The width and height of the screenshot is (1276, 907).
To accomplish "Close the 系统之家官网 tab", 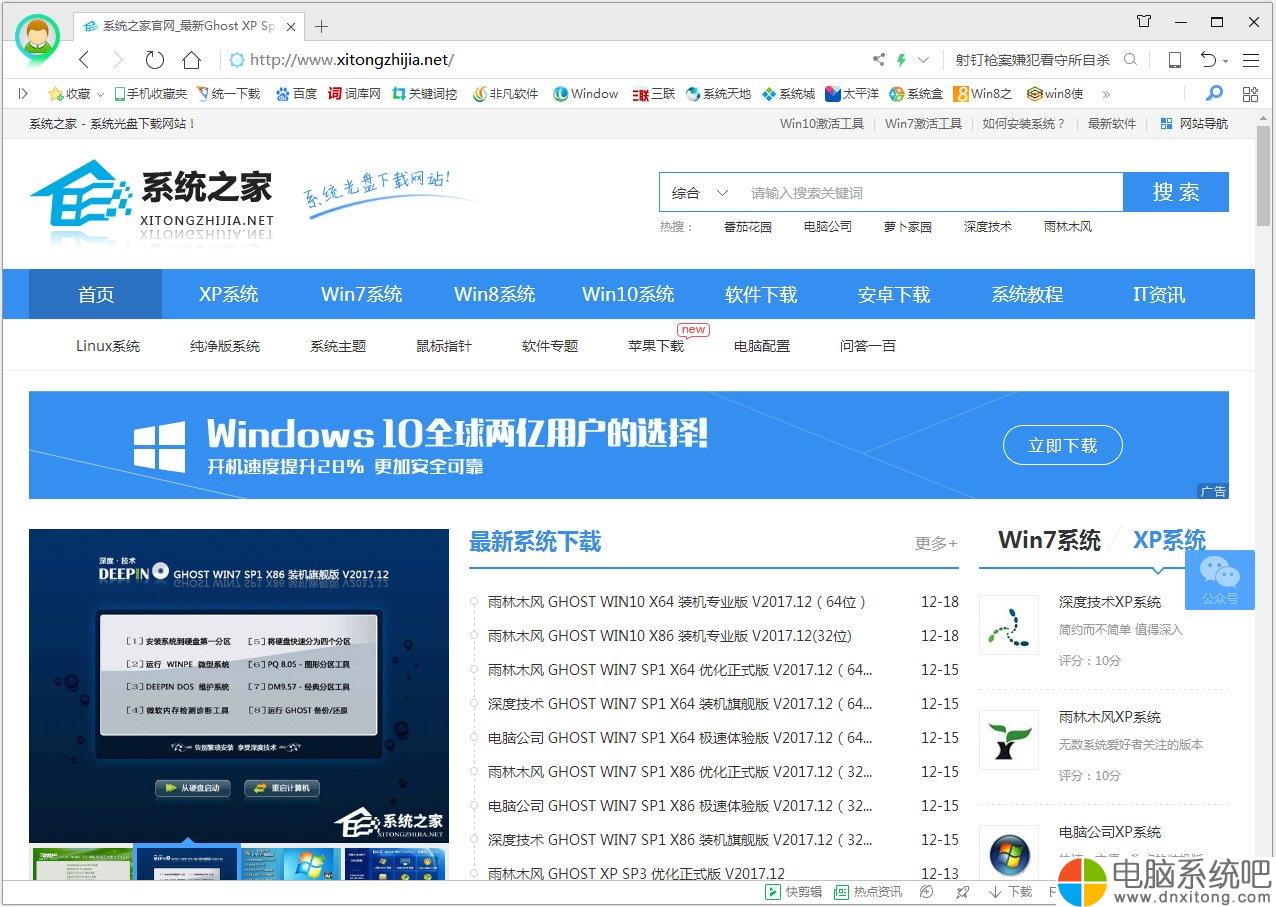I will click(x=291, y=26).
